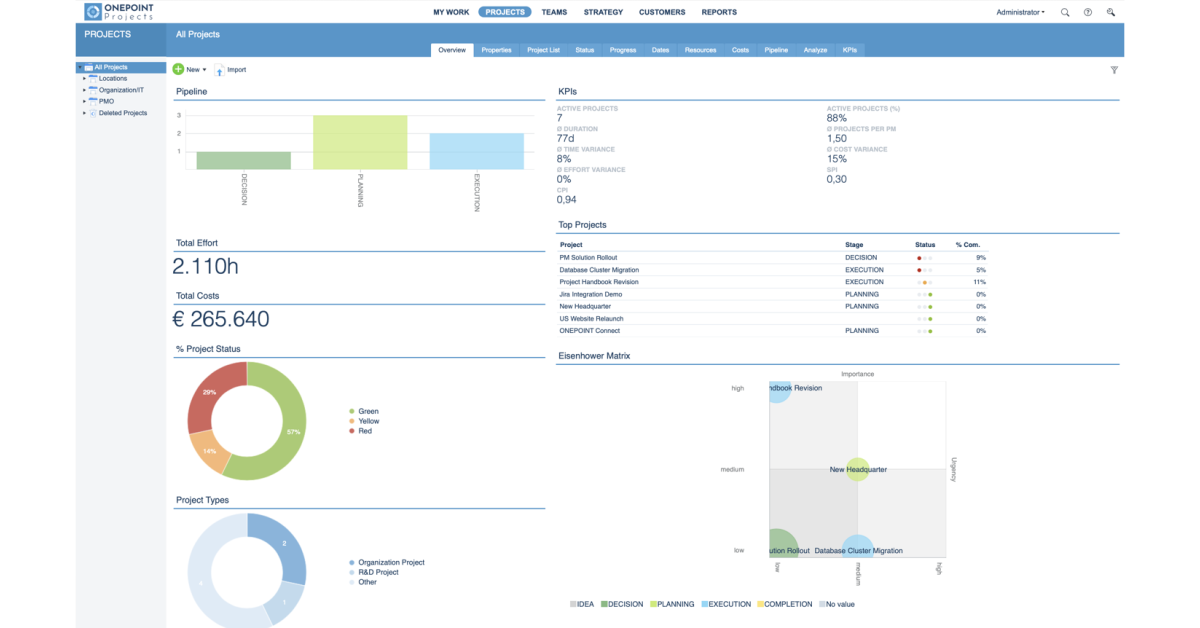1200x628 pixels.
Task: Toggle EXECUTION legend in Eisenhower Matrix
Action: 727,604
